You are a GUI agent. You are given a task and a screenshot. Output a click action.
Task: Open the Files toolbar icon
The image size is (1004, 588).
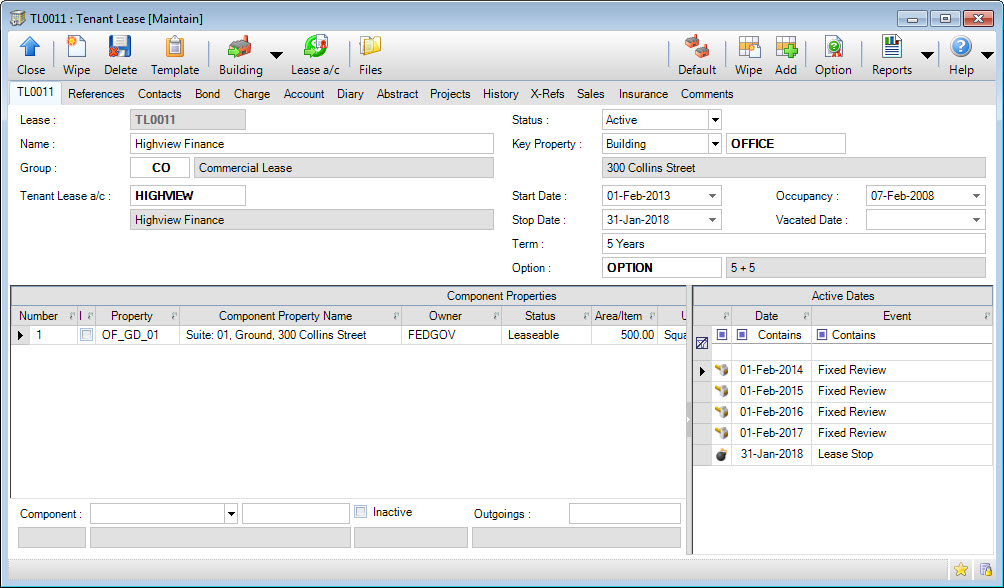tap(370, 47)
